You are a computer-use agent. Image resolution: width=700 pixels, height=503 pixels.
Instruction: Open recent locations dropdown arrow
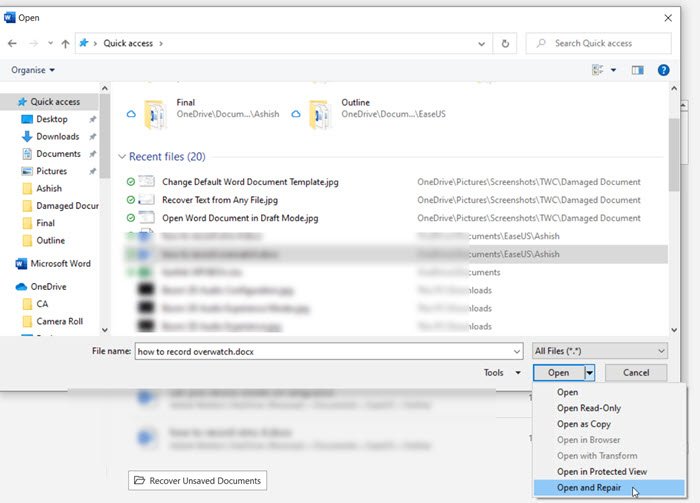[x=50, y=43]
